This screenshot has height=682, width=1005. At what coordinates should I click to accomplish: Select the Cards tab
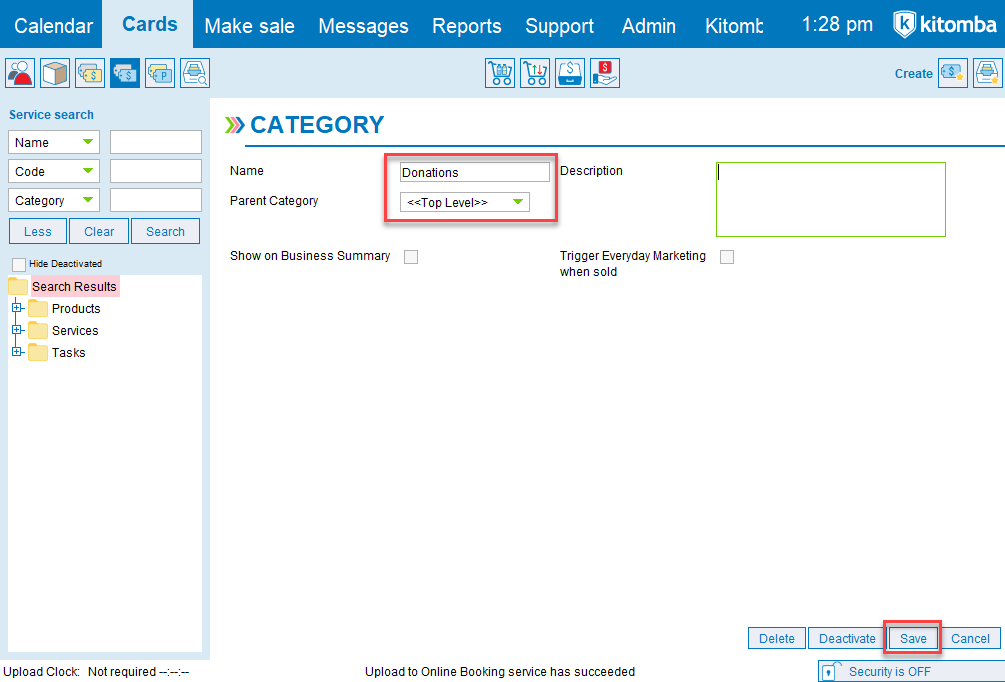pyautogui.click(x=149, y=24)
